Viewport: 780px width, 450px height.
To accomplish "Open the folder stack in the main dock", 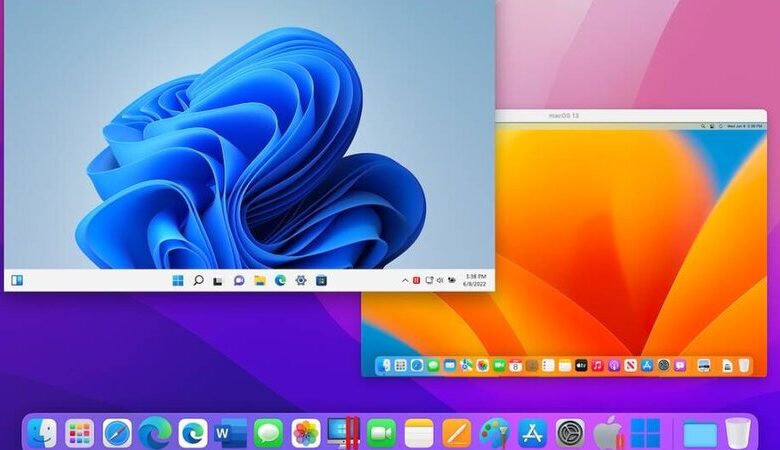I will [700, 435].
